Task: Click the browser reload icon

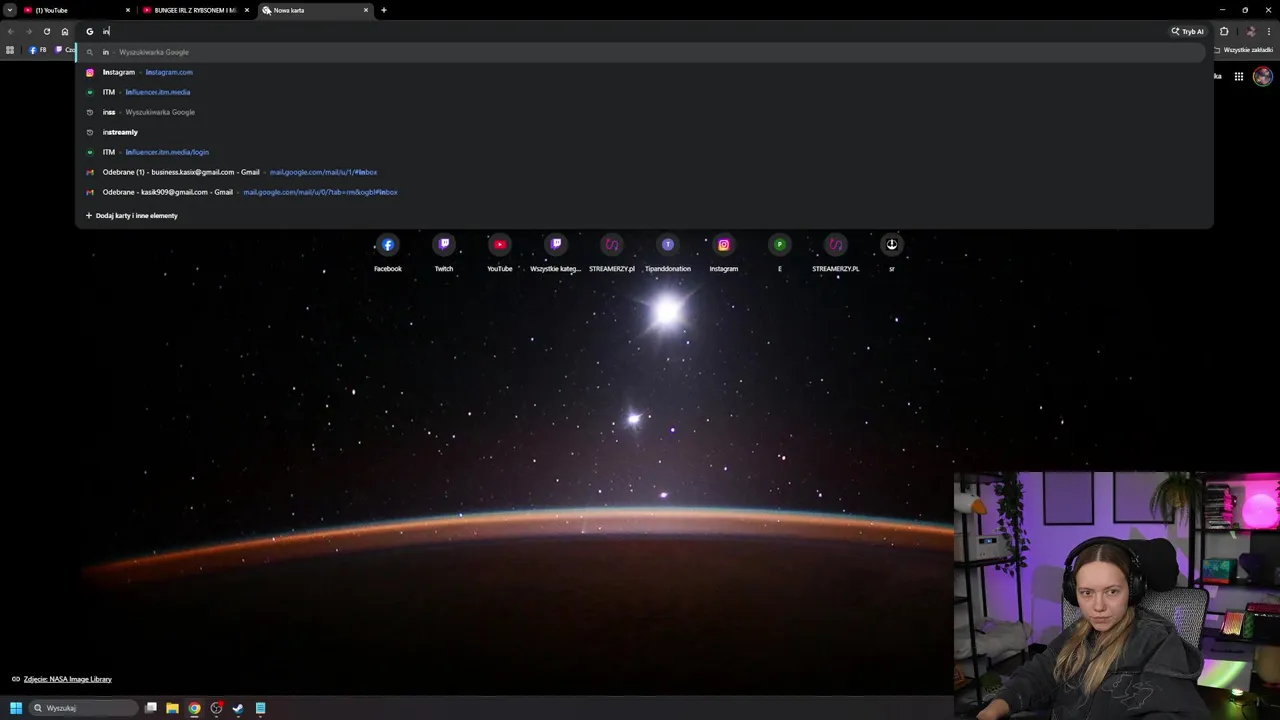Action: [x=46, y=31]
